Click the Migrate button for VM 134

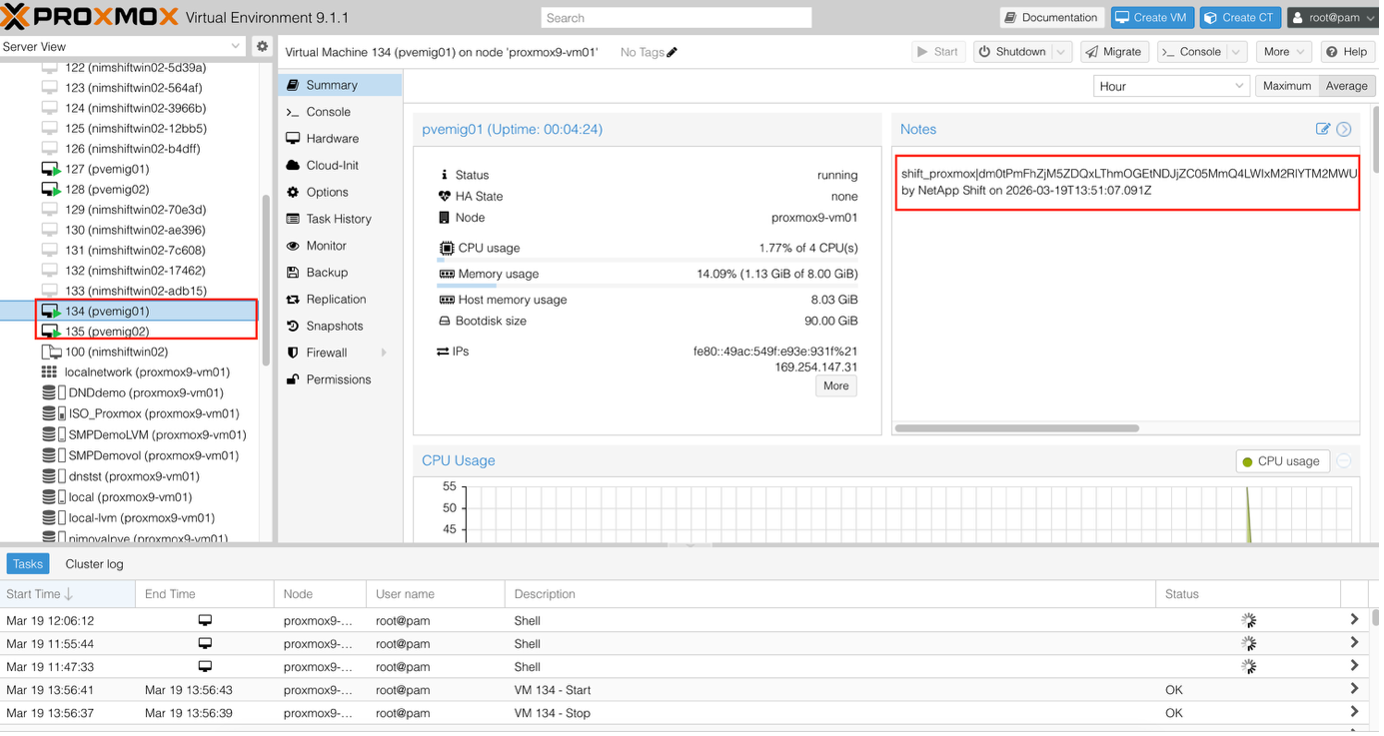point(1113,52)
